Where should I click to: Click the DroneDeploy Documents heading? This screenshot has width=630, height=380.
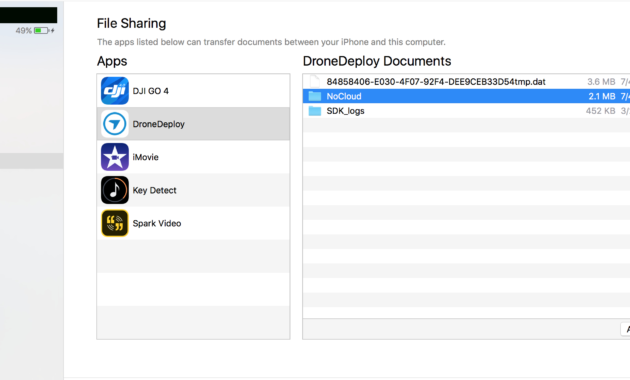tap(377, 61)
